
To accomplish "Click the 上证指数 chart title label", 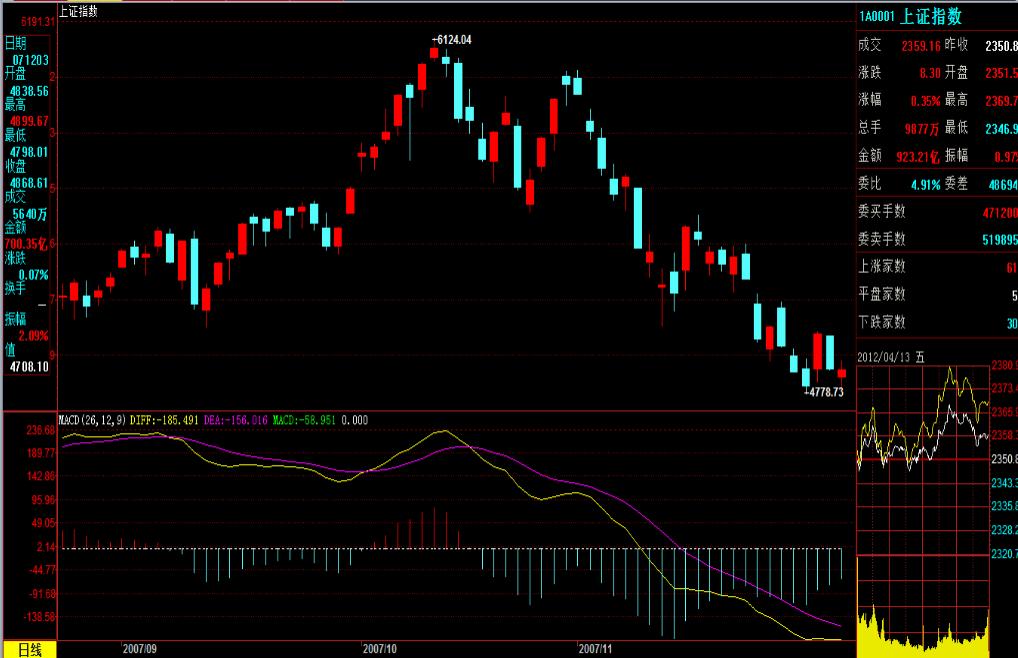I will pos(78,11).
